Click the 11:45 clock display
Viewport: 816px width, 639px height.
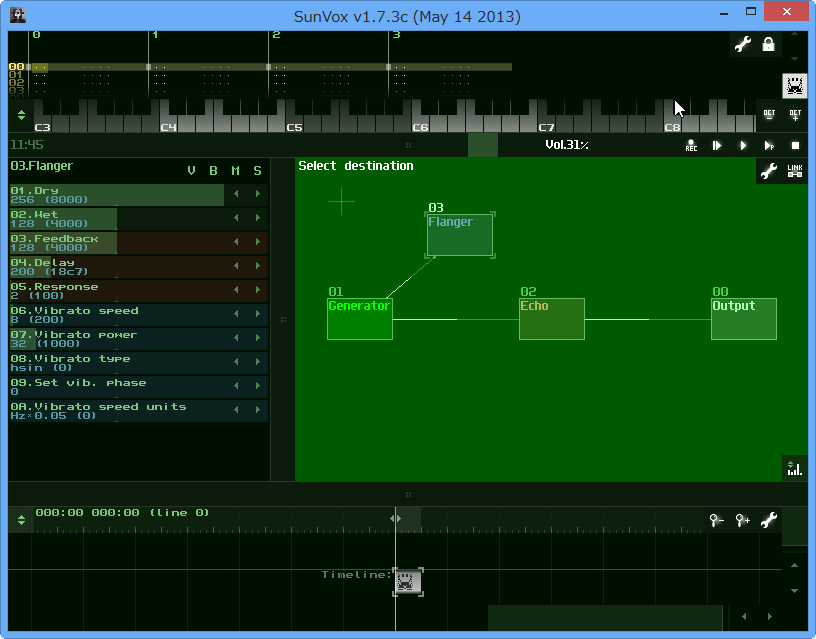pyautogui.click(x=27, y=145)
